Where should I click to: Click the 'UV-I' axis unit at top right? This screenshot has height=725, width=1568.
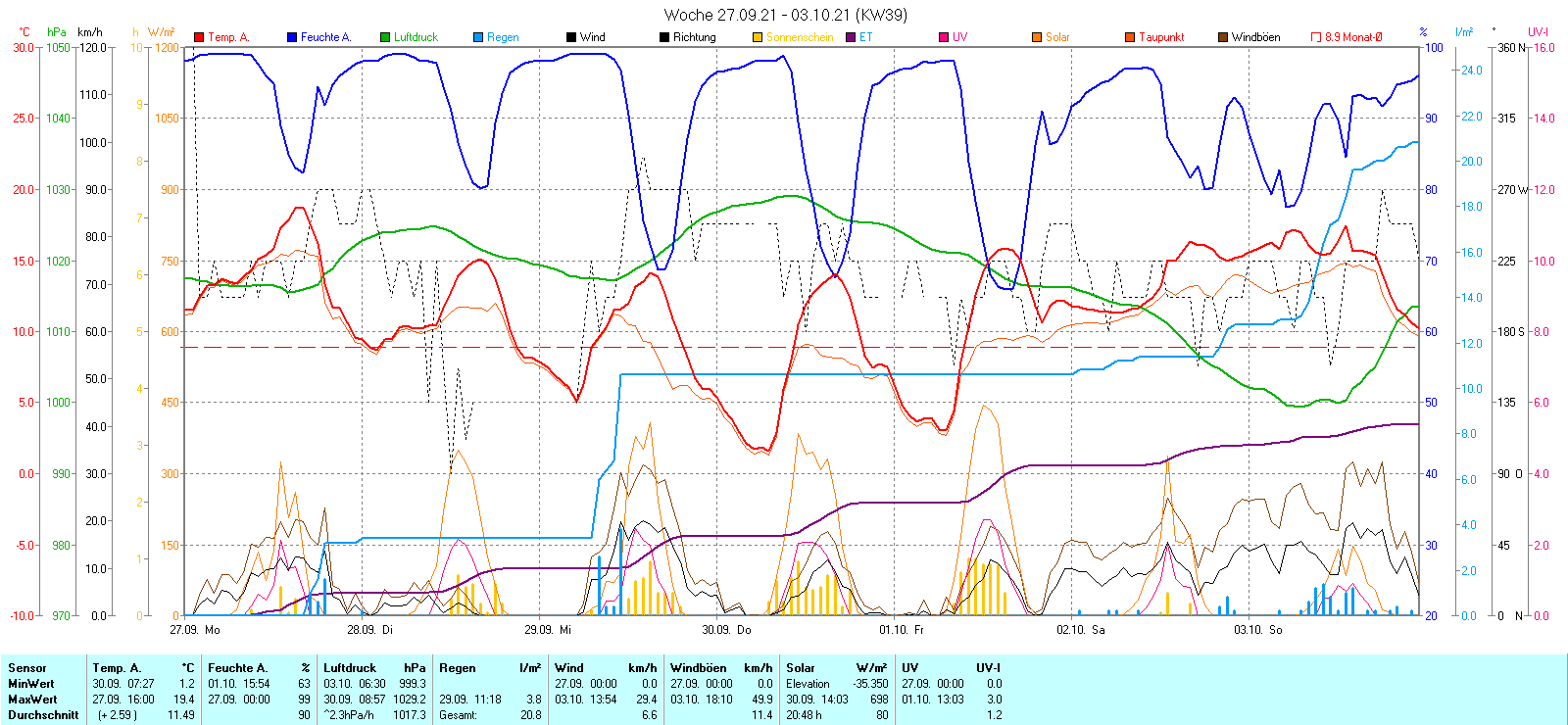(1538, 32)
